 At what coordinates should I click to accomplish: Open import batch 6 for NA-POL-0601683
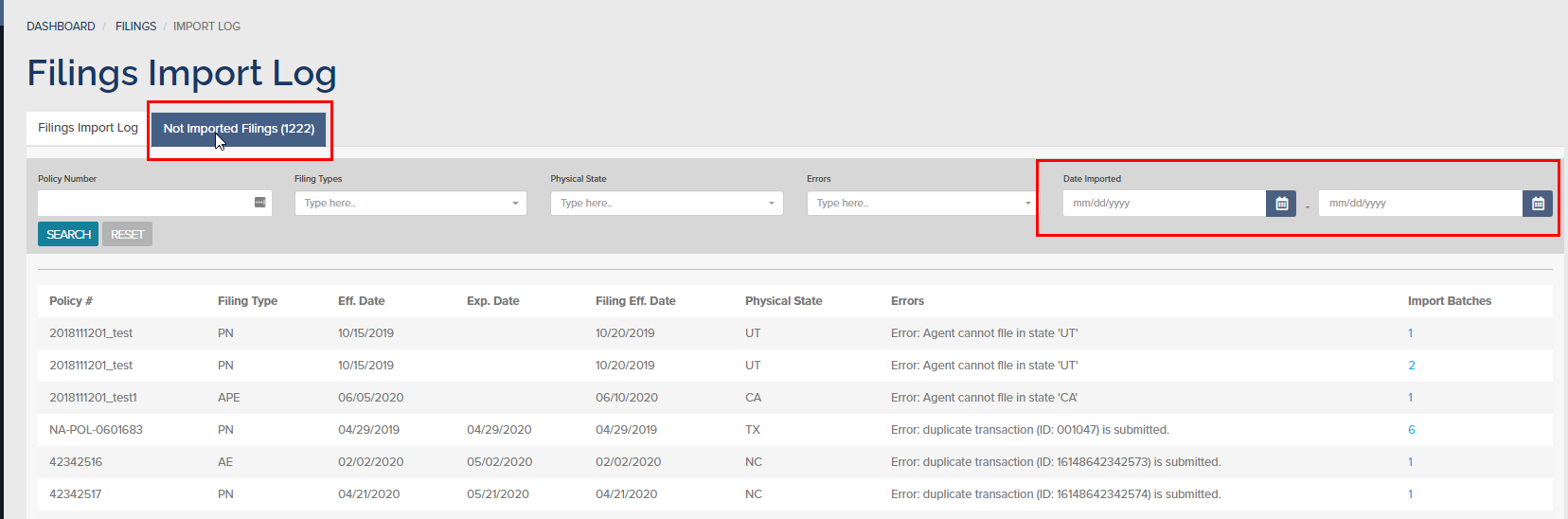point(1411,430)
